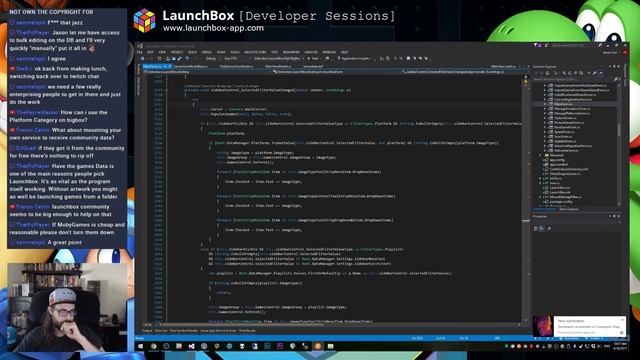Image resolution: width=640 pixels, height=360 pixels.
Task: Open the BUILD menu
Action: tap(192, 52)
